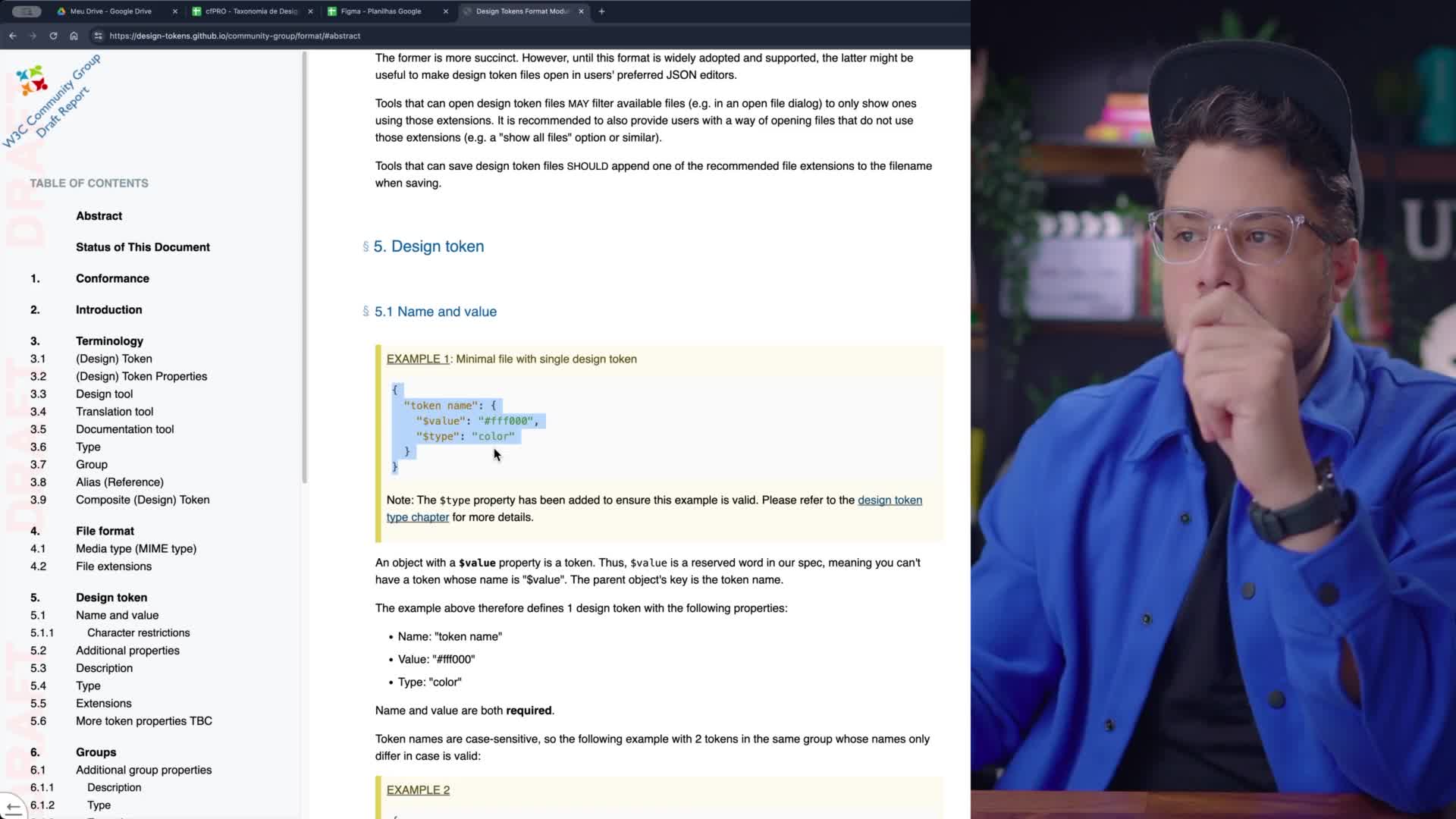Go back using the browser back arrow
Viewport: 1456px width, 819px height.
(x=13, y=36)
